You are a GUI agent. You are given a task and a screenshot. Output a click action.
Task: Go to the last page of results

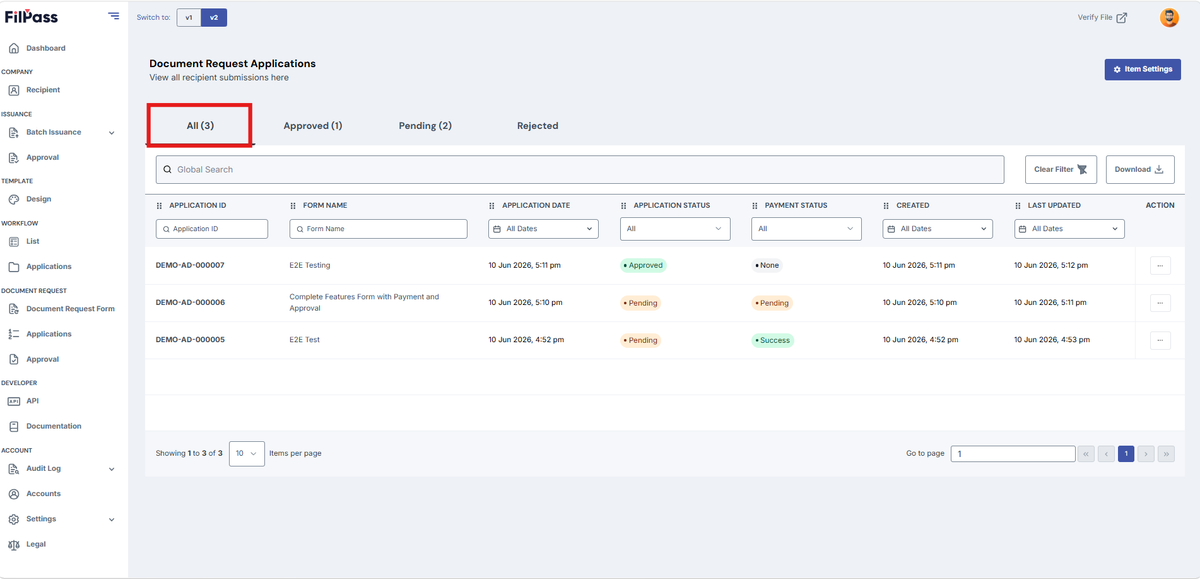1166,454
